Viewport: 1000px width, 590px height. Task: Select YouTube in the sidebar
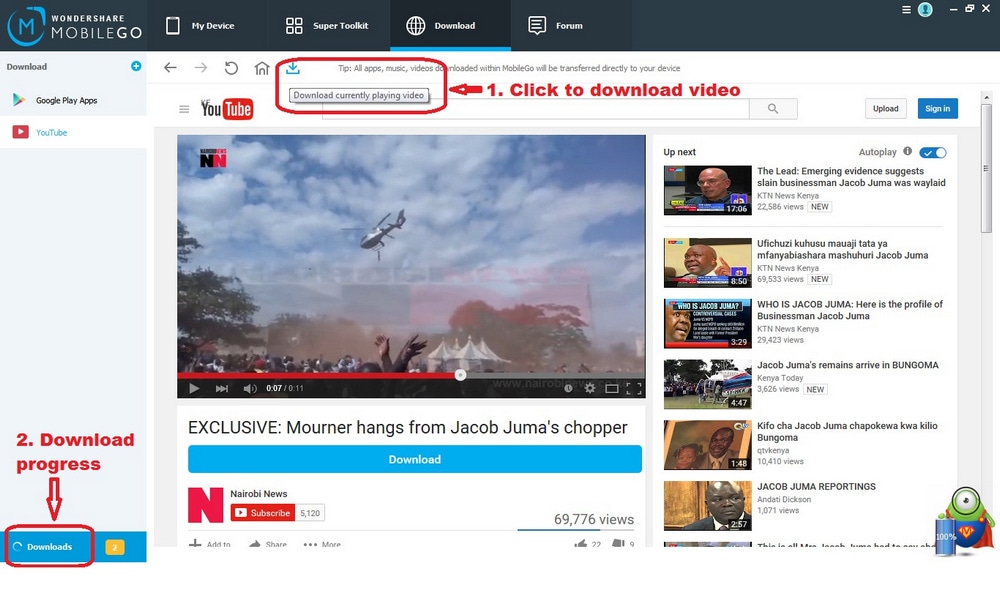pyautogui.click(x=51, y=133)
